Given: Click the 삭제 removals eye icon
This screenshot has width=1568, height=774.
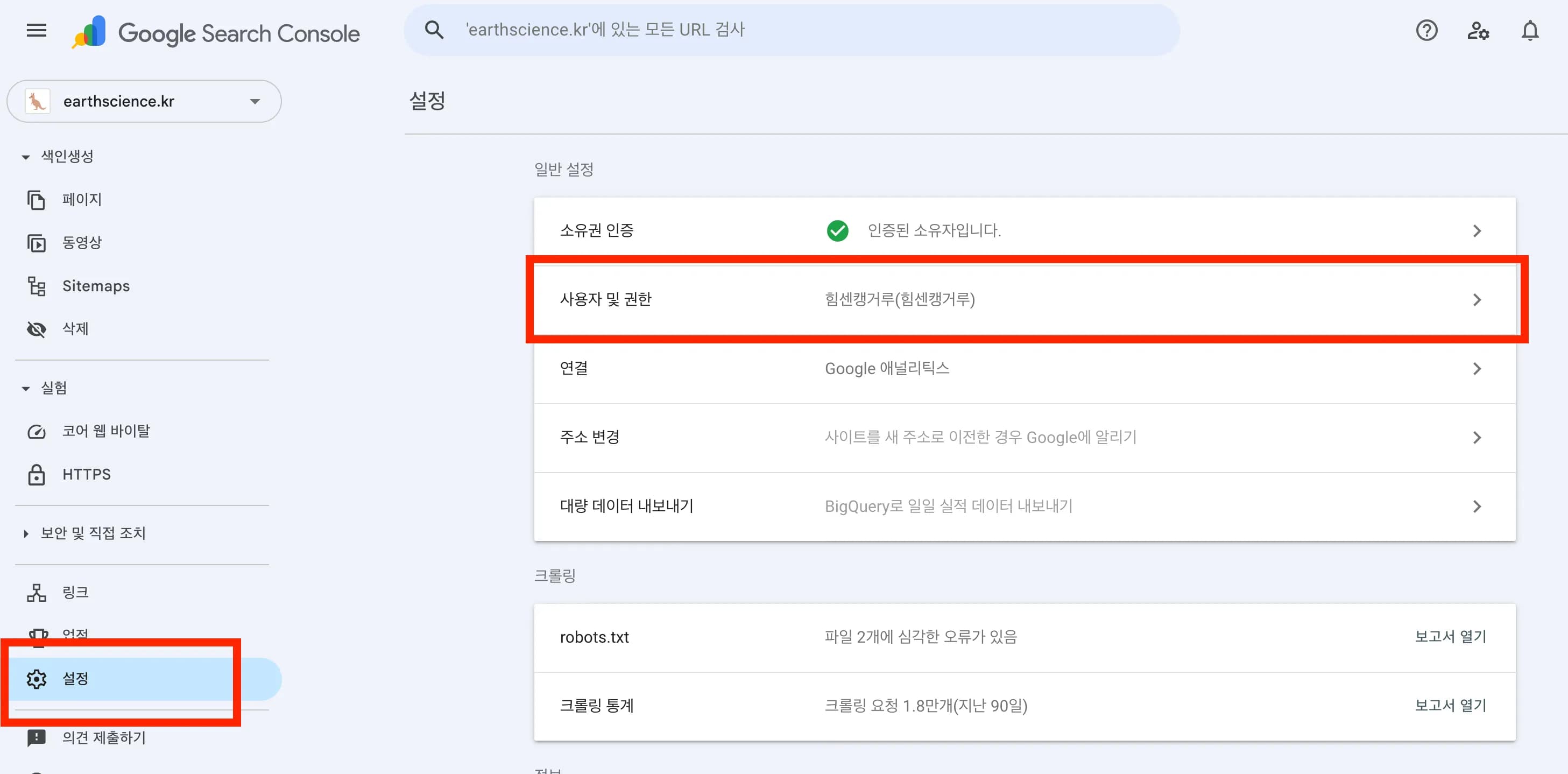Looking at the screenshot, I should [x=36, y=329].
